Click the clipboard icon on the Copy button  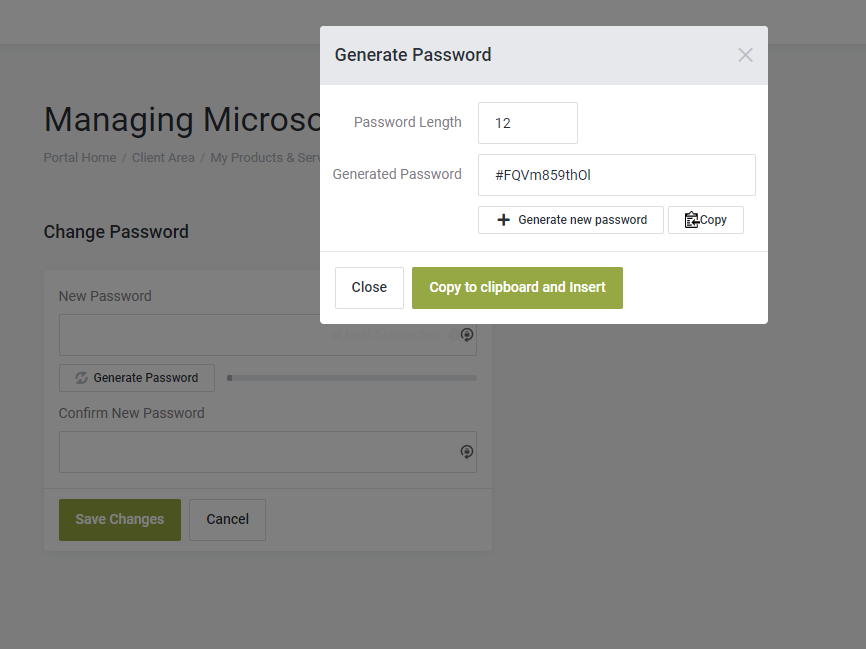[x=691, y=220]
